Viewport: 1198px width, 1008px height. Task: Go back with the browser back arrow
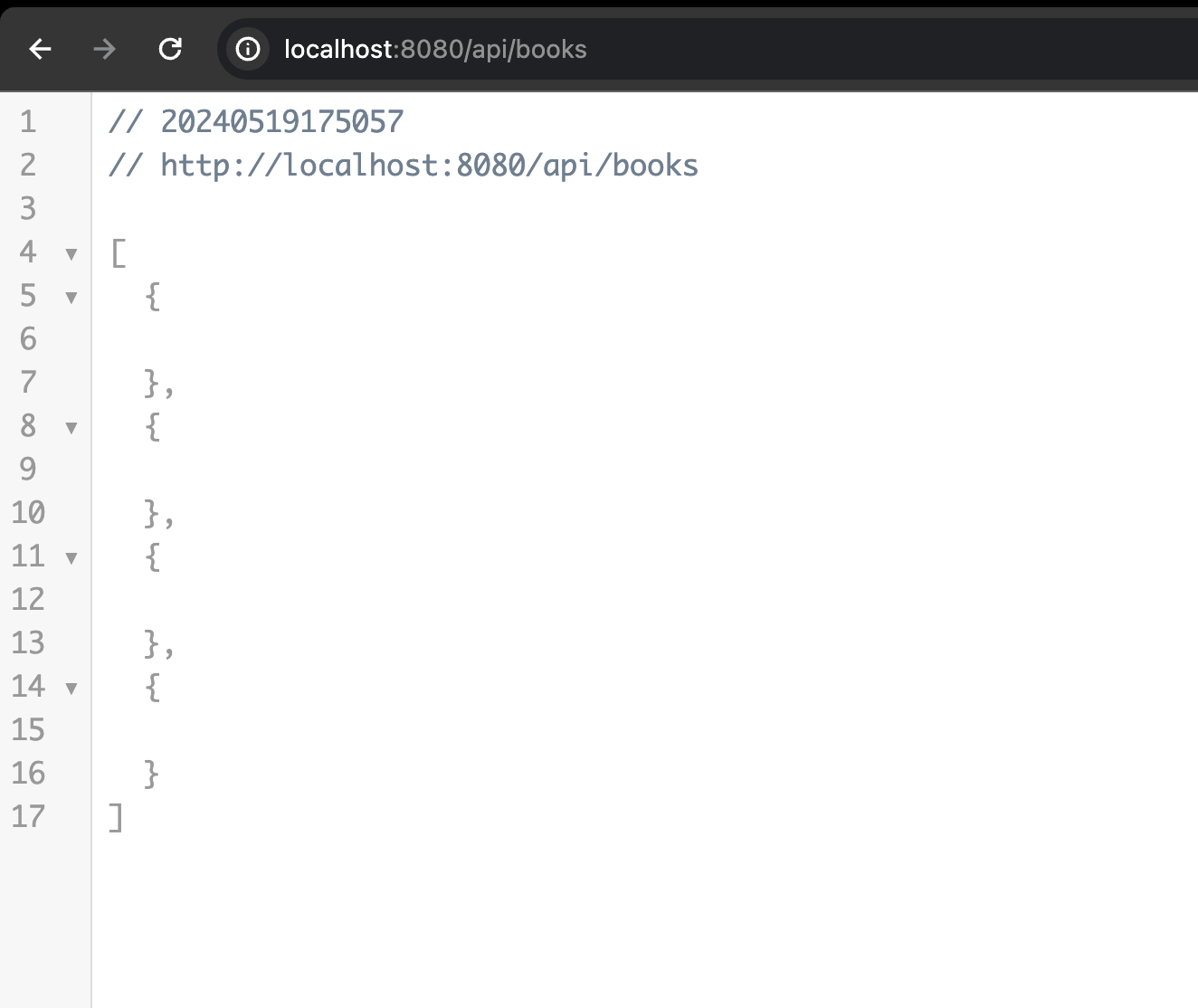[x=41, y=49]
